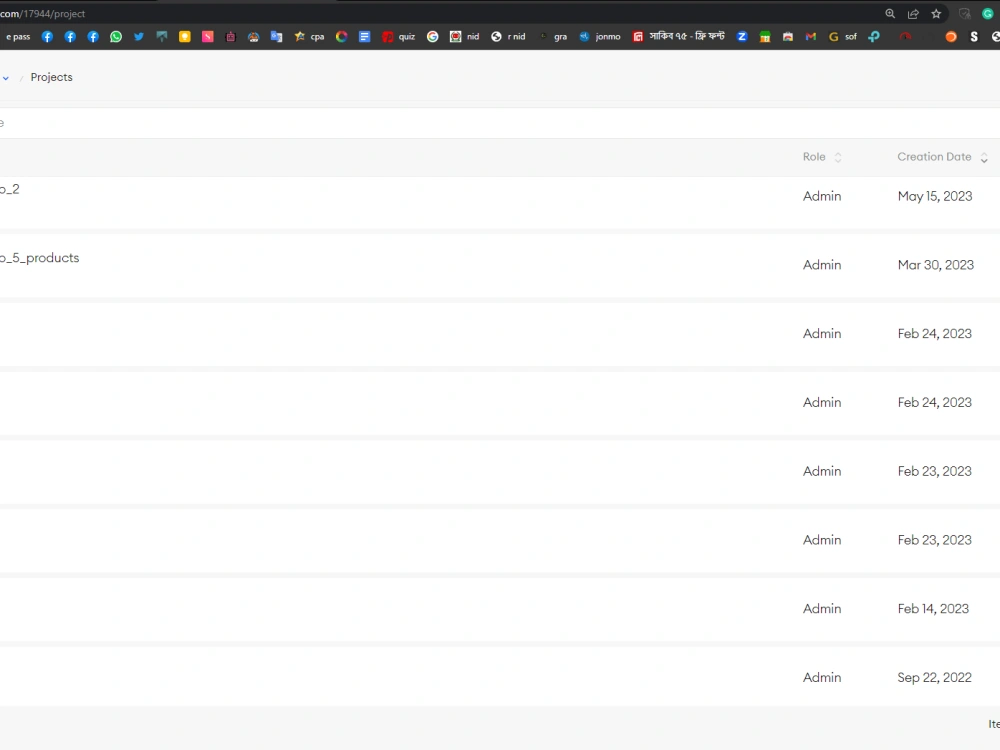Open the Google Translate bookmark
The image size is (1000, 750).
[x=276, y=36]
